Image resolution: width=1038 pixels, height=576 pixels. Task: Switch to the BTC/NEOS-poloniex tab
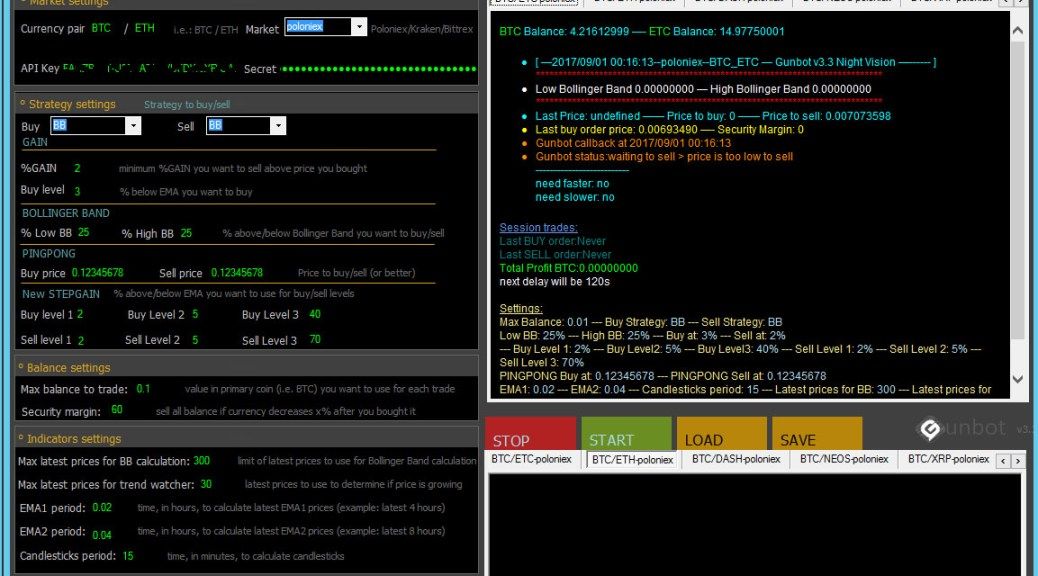pos(844,459)
